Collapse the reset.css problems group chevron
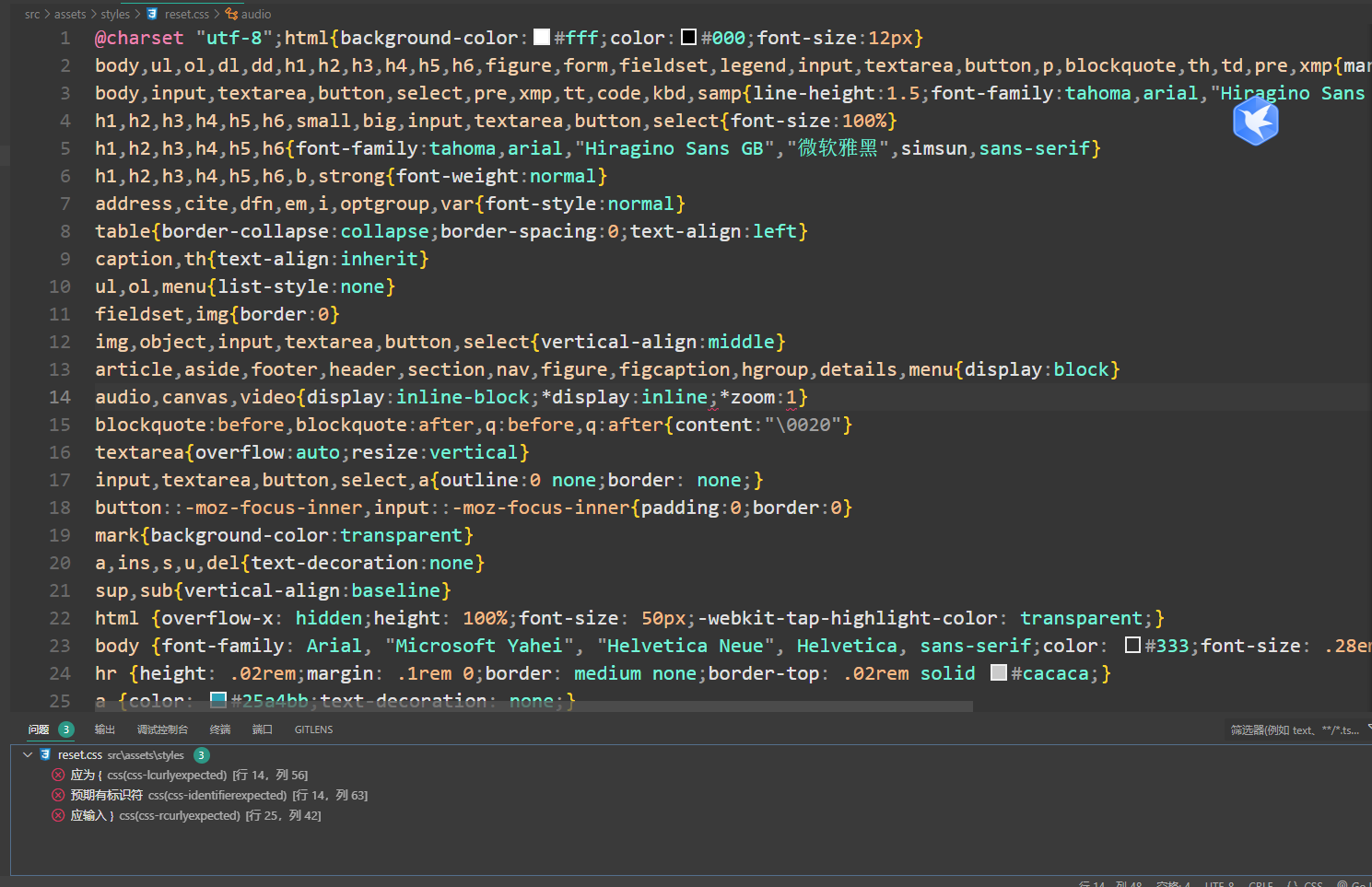Screen dimensions: 1372x887 (28, 754)
